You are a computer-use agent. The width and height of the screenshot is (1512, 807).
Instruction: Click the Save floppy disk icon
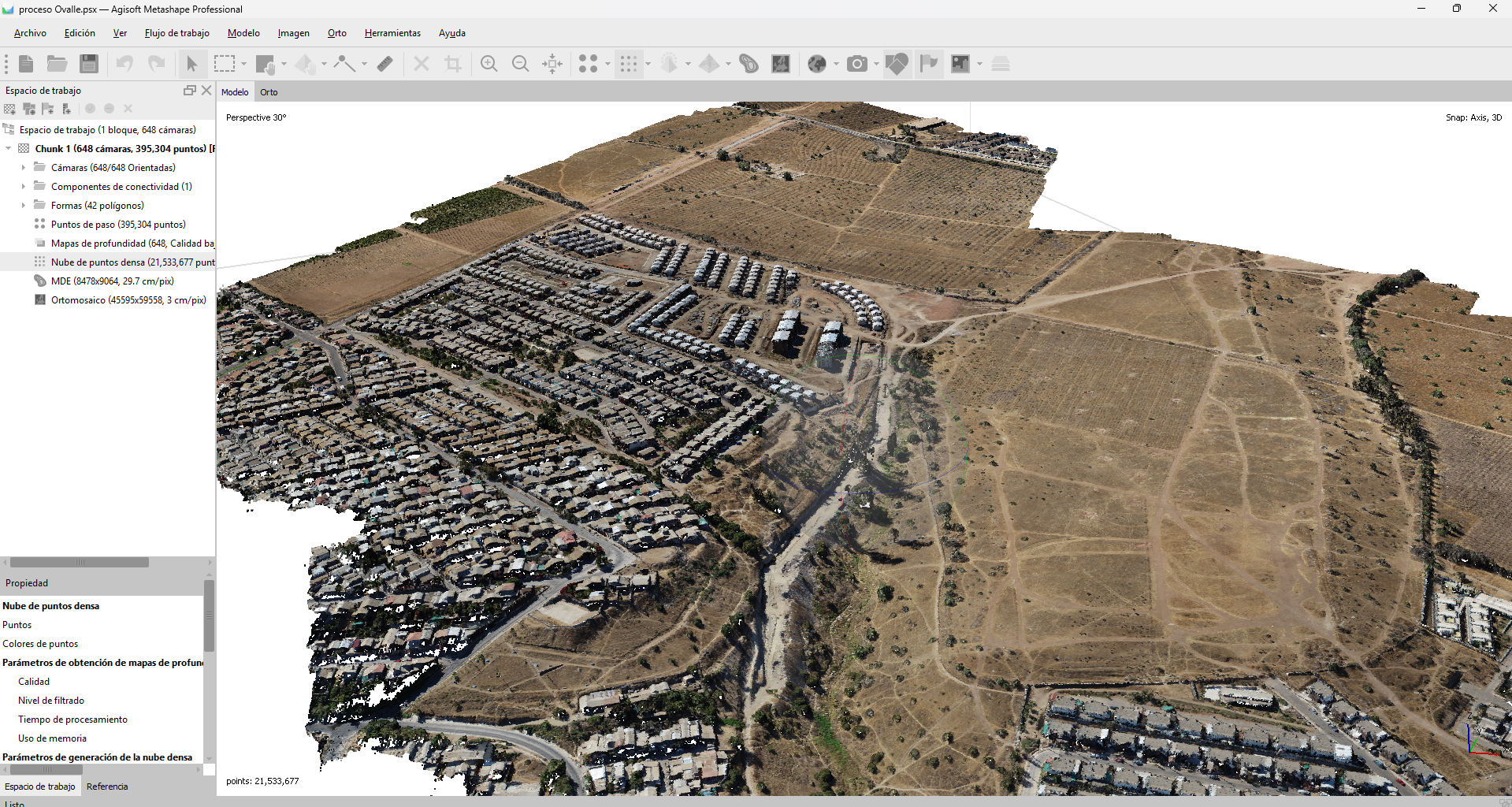tap(89, 64)
